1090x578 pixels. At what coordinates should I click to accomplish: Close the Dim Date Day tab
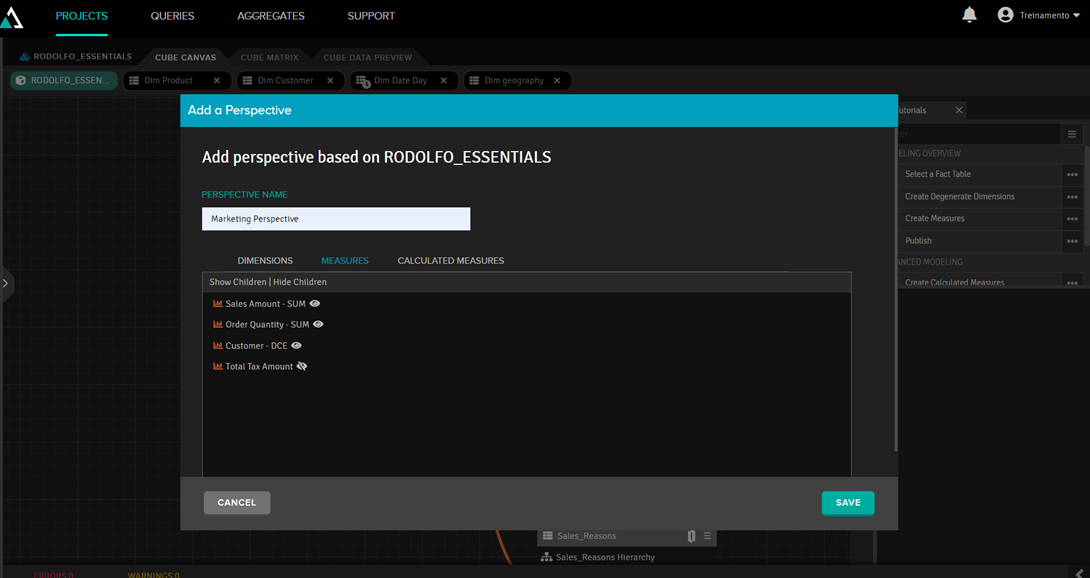tap(444, 81)
